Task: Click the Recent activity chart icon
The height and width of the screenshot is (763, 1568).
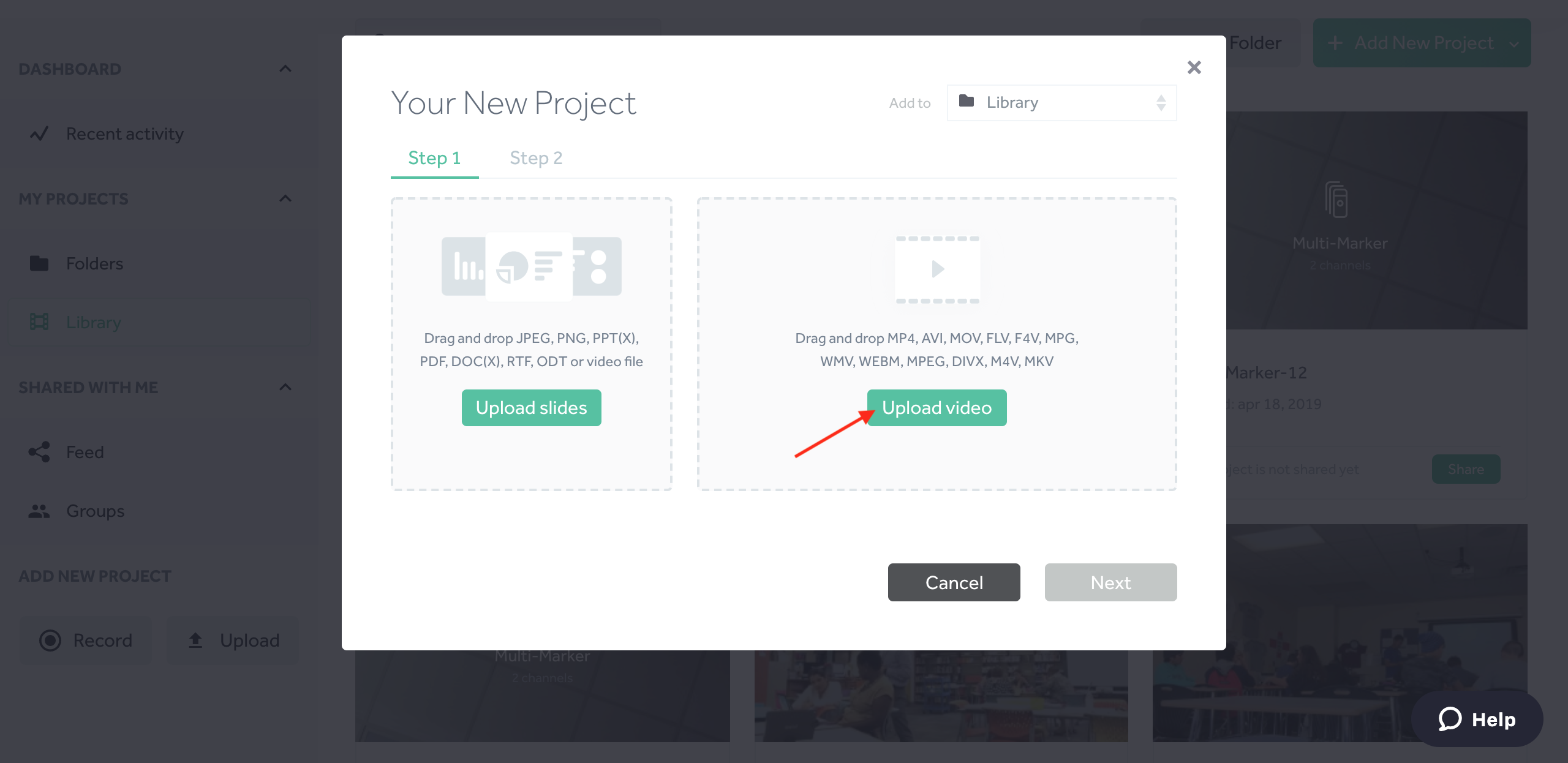Action: (39, 133)
